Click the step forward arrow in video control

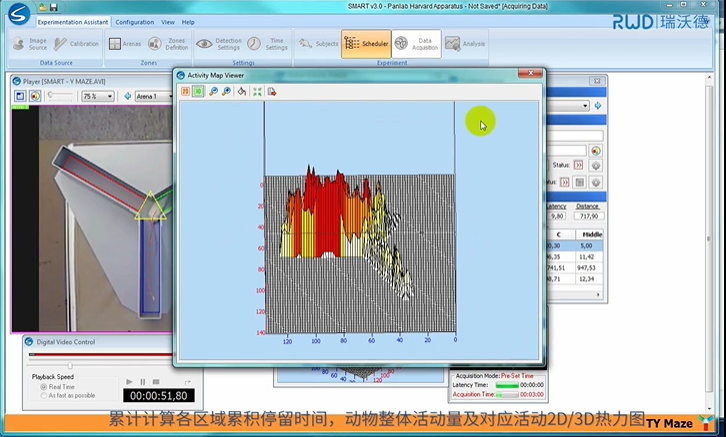(x=188, y=382)
